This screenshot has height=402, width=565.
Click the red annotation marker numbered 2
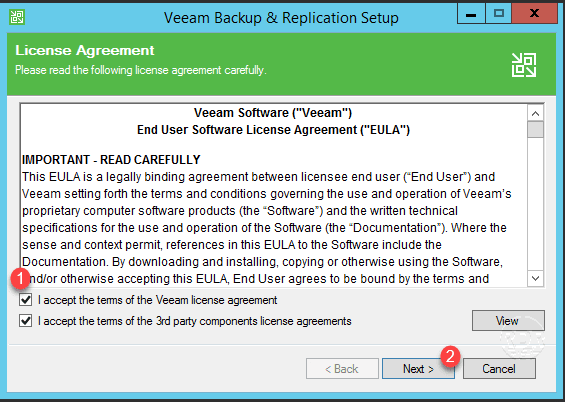point(450,357)
